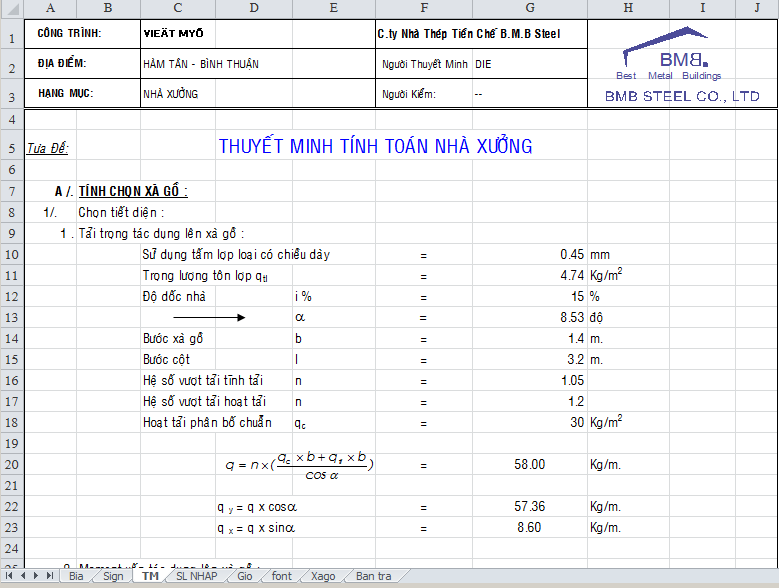The height and width of the screenshot is (588, 779).
Task: Click the 'Người Kiểm:' cell
Action: click(424, 93)
